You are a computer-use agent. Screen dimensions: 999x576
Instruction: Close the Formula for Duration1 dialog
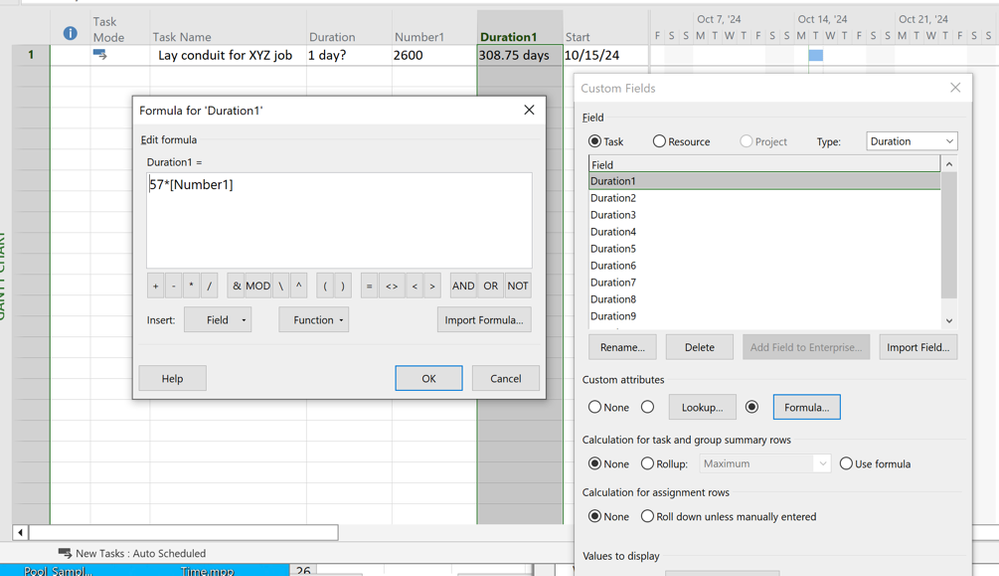[529, 110]
